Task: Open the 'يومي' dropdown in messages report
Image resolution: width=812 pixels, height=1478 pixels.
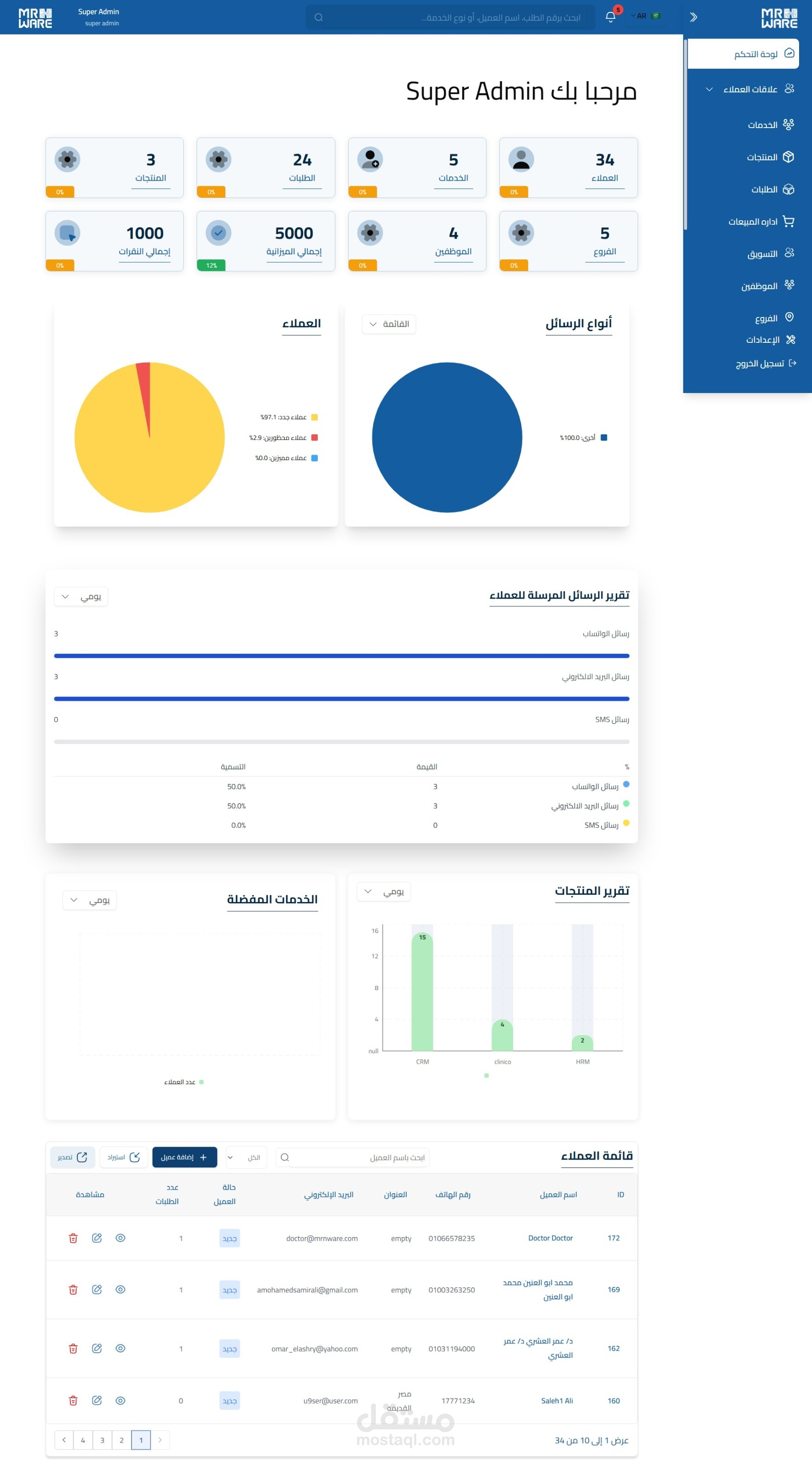Action: pos(81,597)
